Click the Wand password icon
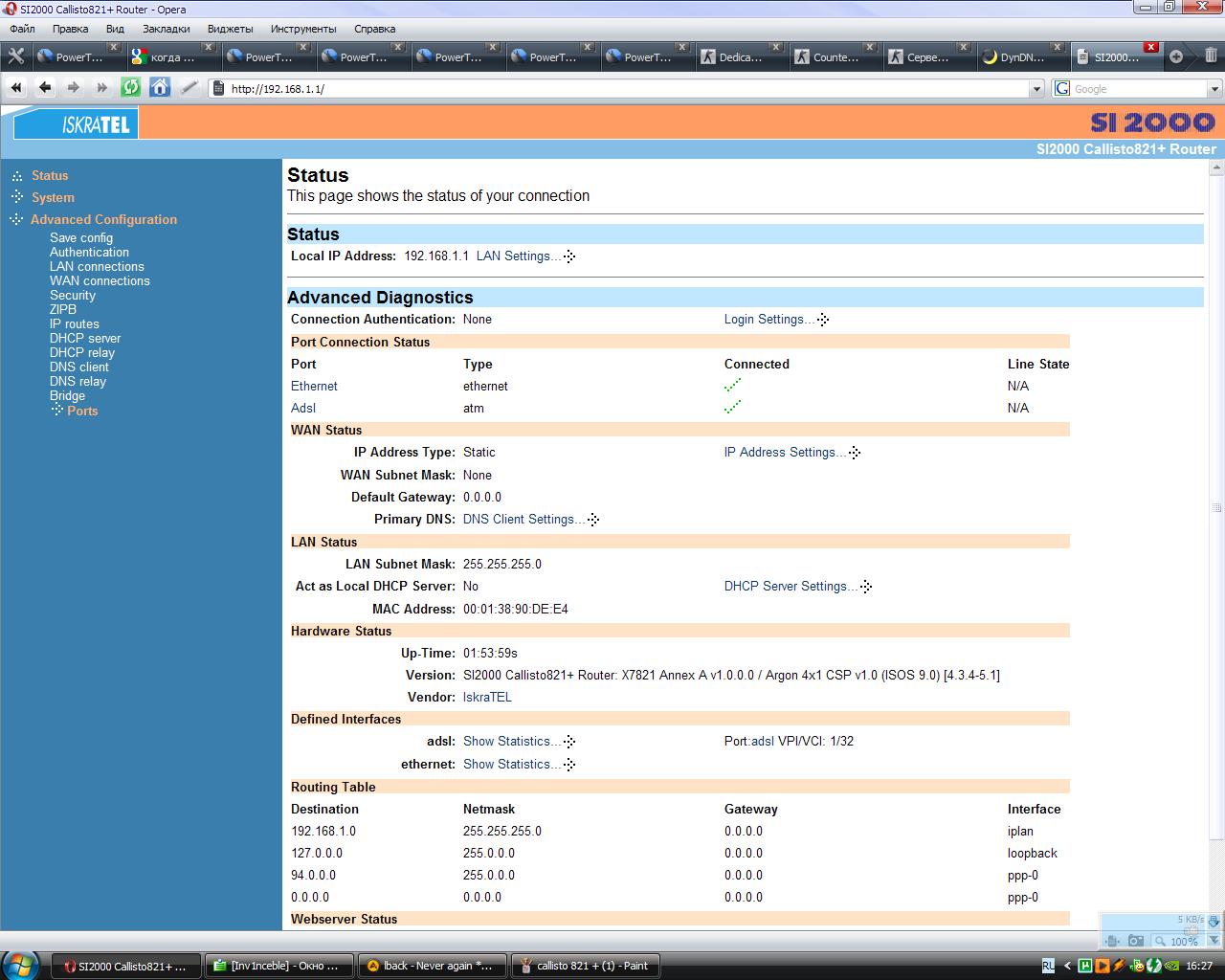 tap(189, 88)
